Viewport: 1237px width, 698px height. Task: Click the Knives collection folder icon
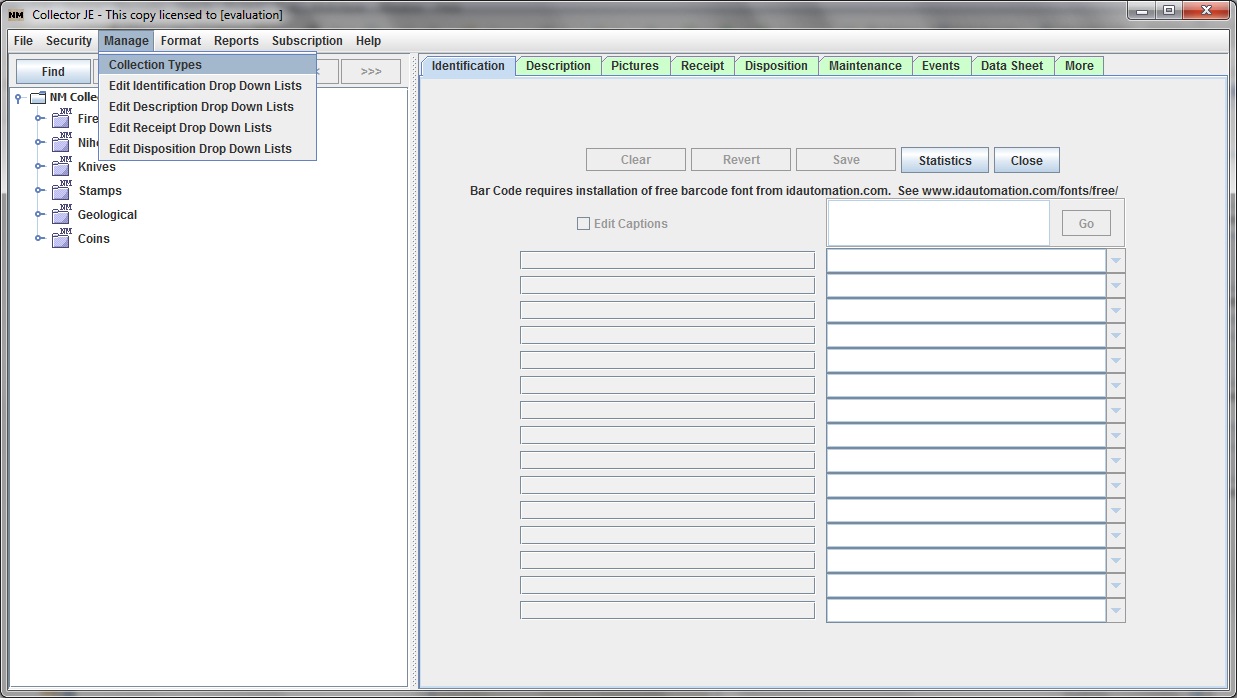point(61,167)
